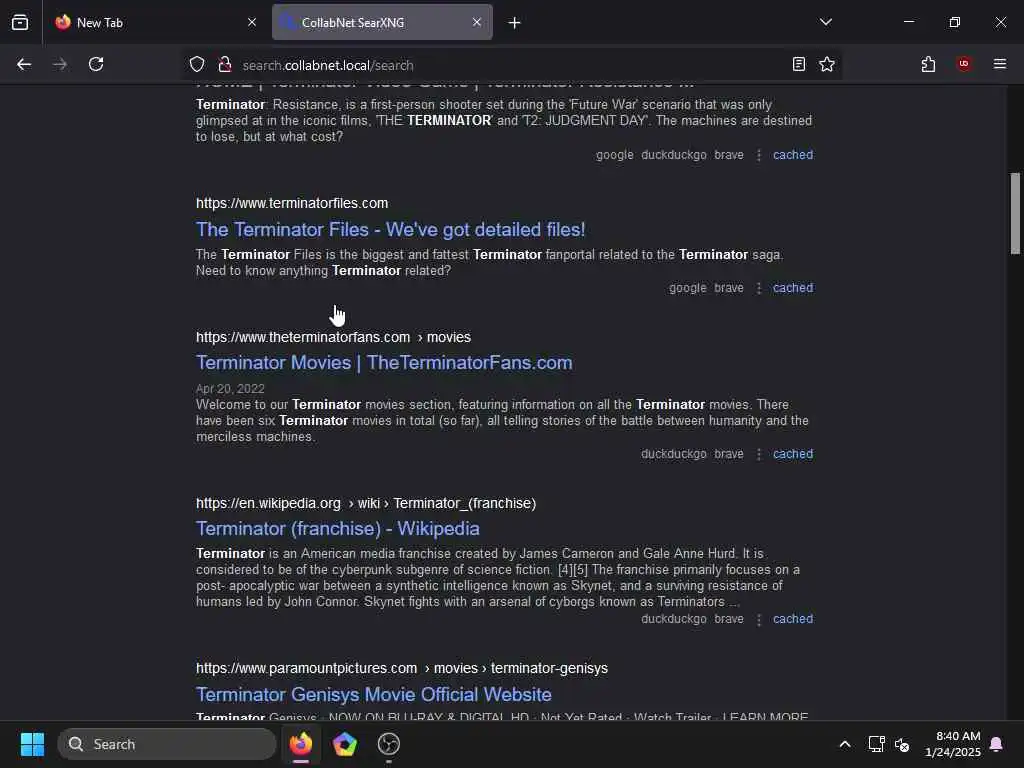This screenshot has height=768, width=1024.
Task: Open network status tray icon
Action: tap(876, 744)
